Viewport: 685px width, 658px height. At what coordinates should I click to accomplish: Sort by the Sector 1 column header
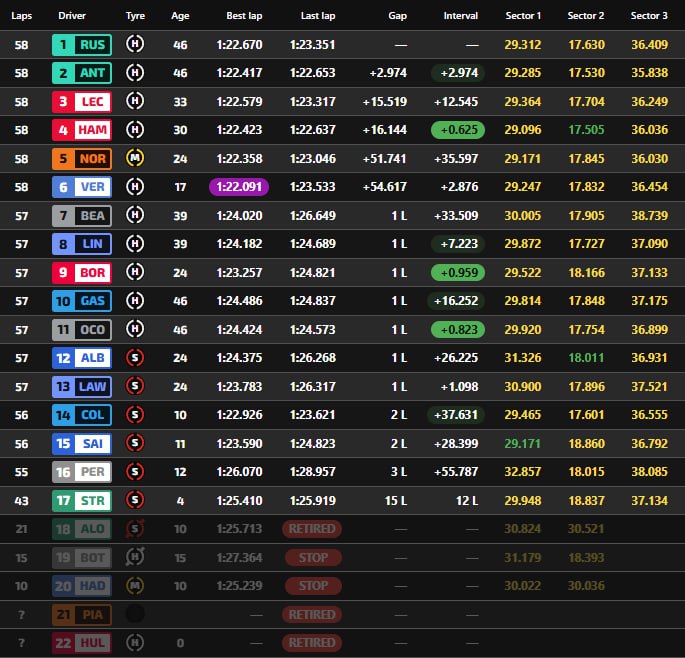point(523,16)
